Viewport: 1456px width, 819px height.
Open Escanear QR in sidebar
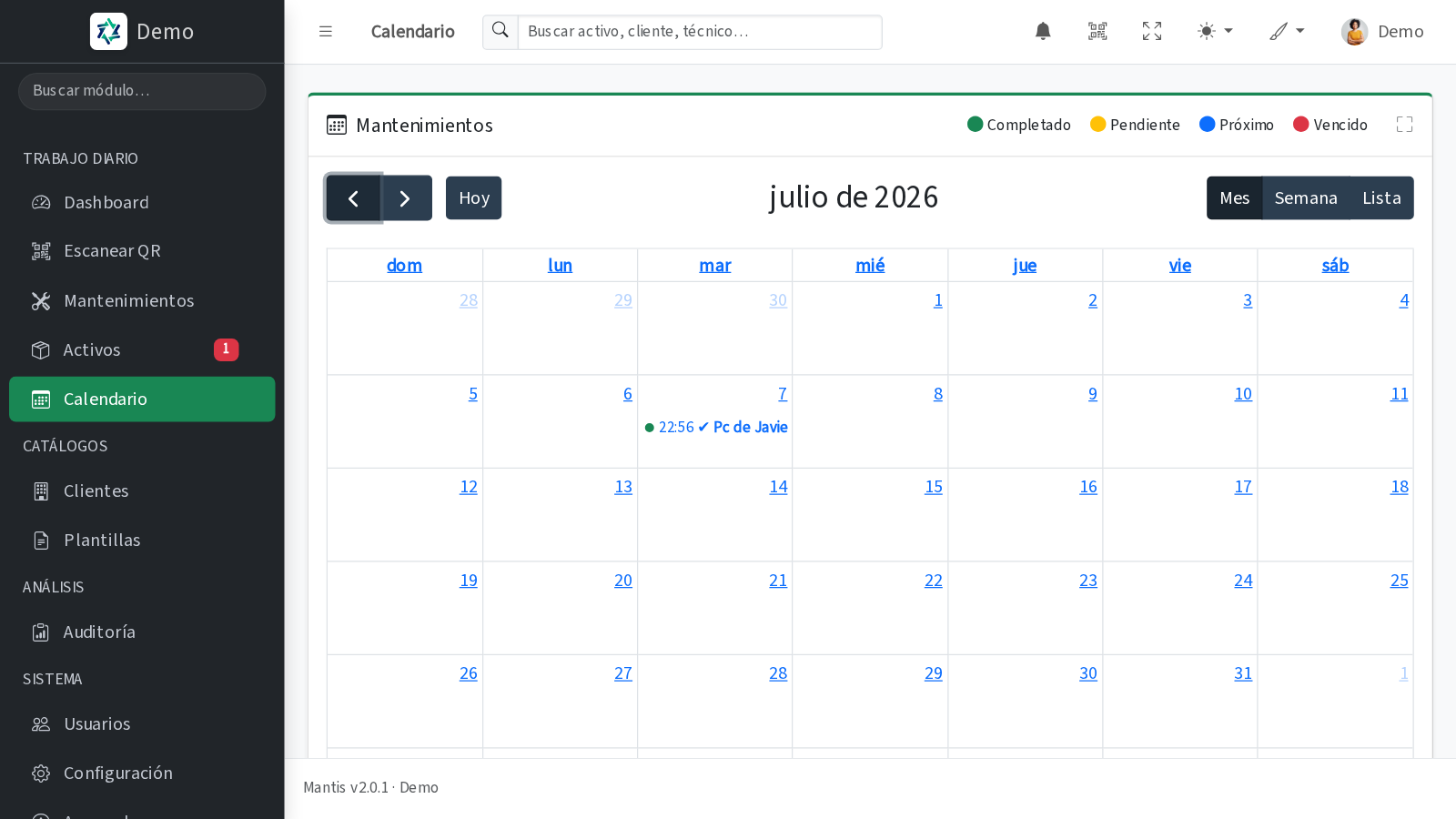[142, 251]
